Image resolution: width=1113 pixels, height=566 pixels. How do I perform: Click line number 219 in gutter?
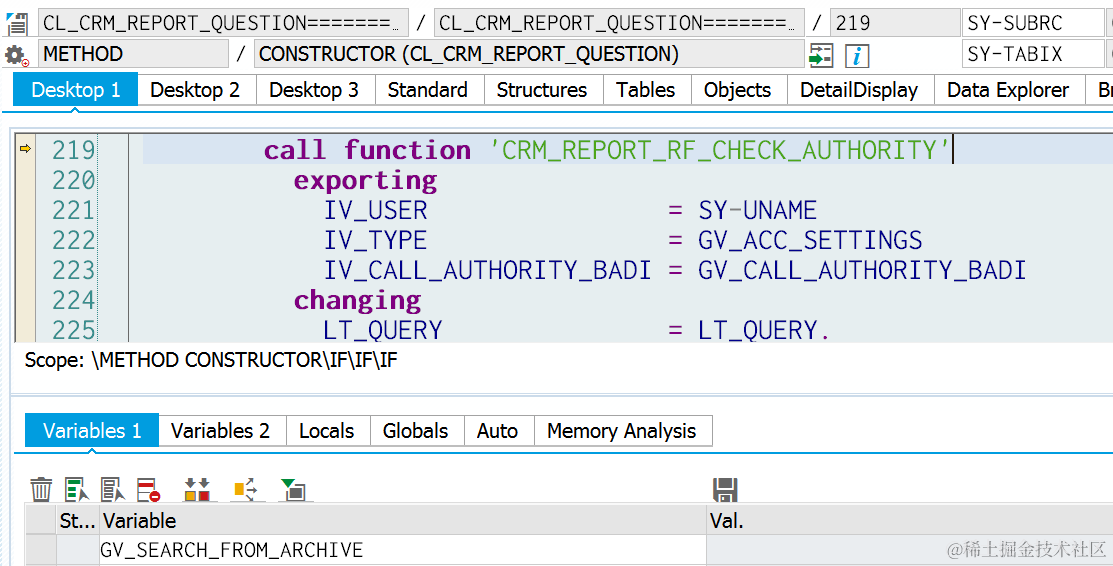pyautogui.click(x=73, y=150)
